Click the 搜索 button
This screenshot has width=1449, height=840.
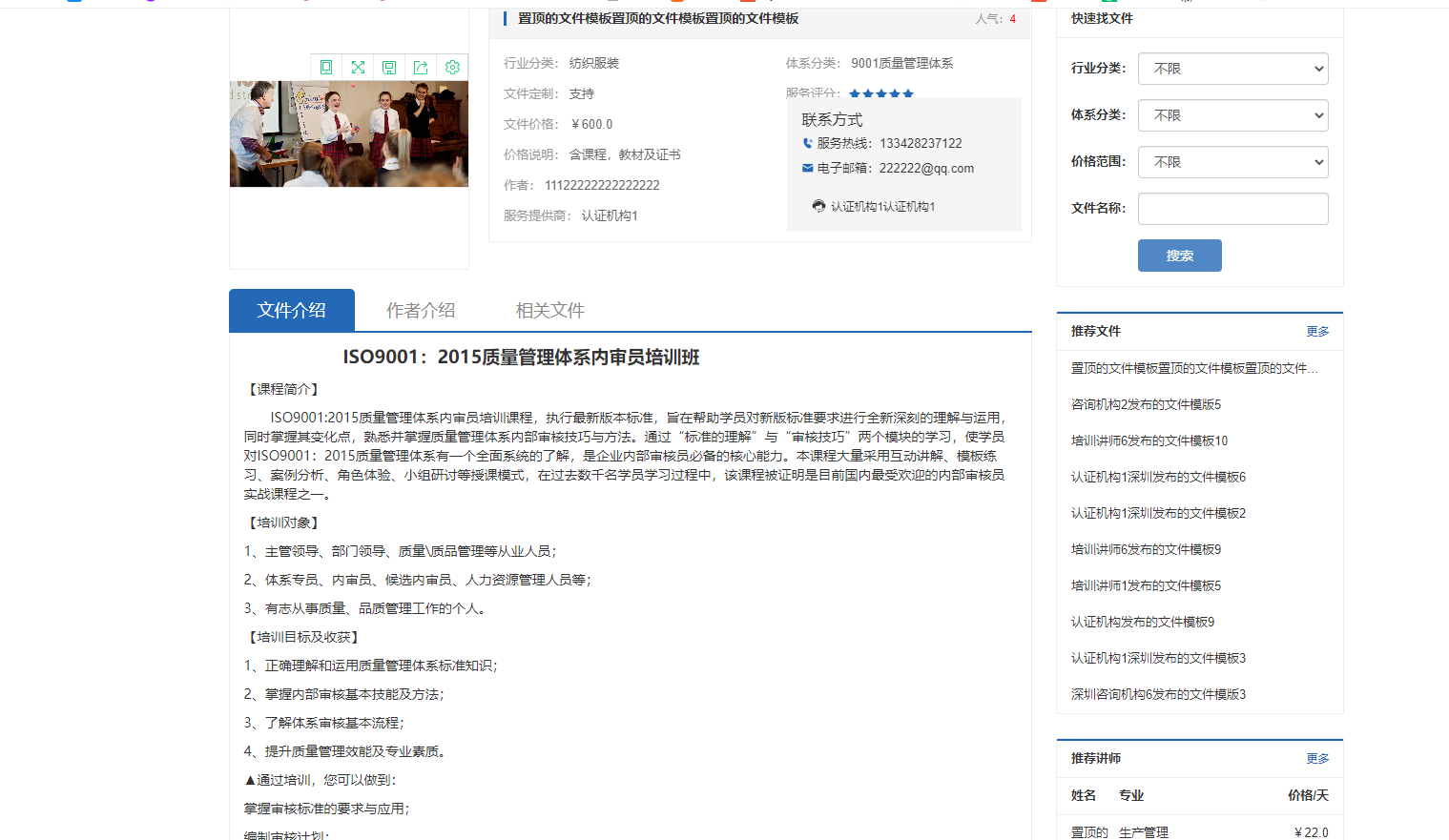pos(1179,256)
